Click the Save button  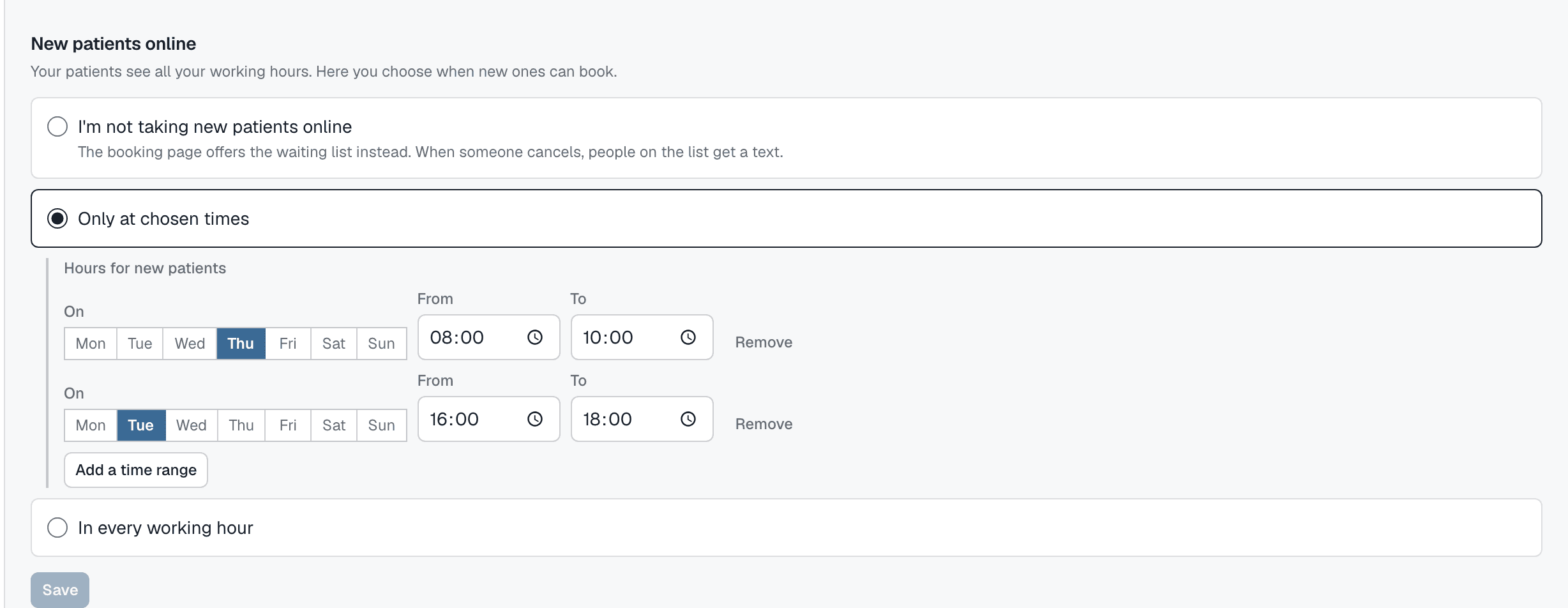tap(60, 589)
